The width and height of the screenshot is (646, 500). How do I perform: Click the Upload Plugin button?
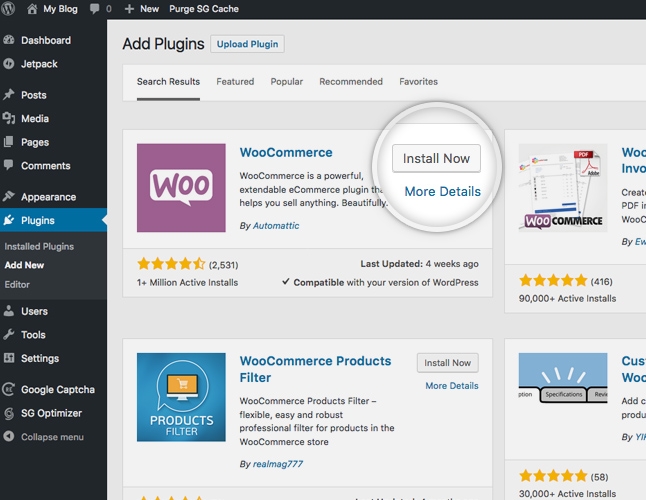(247, 44)
